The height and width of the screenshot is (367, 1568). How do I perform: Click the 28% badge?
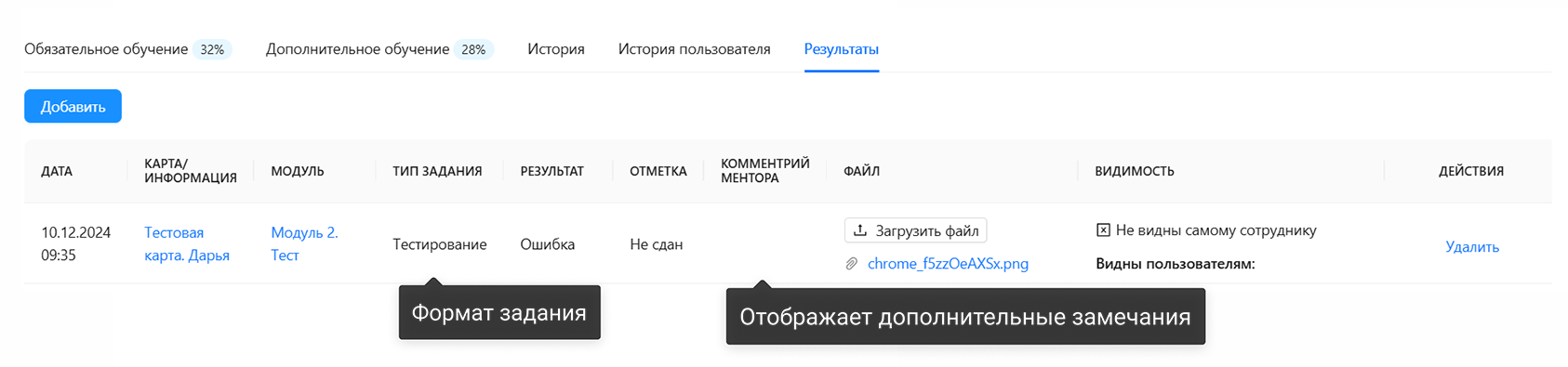[473, 49]
